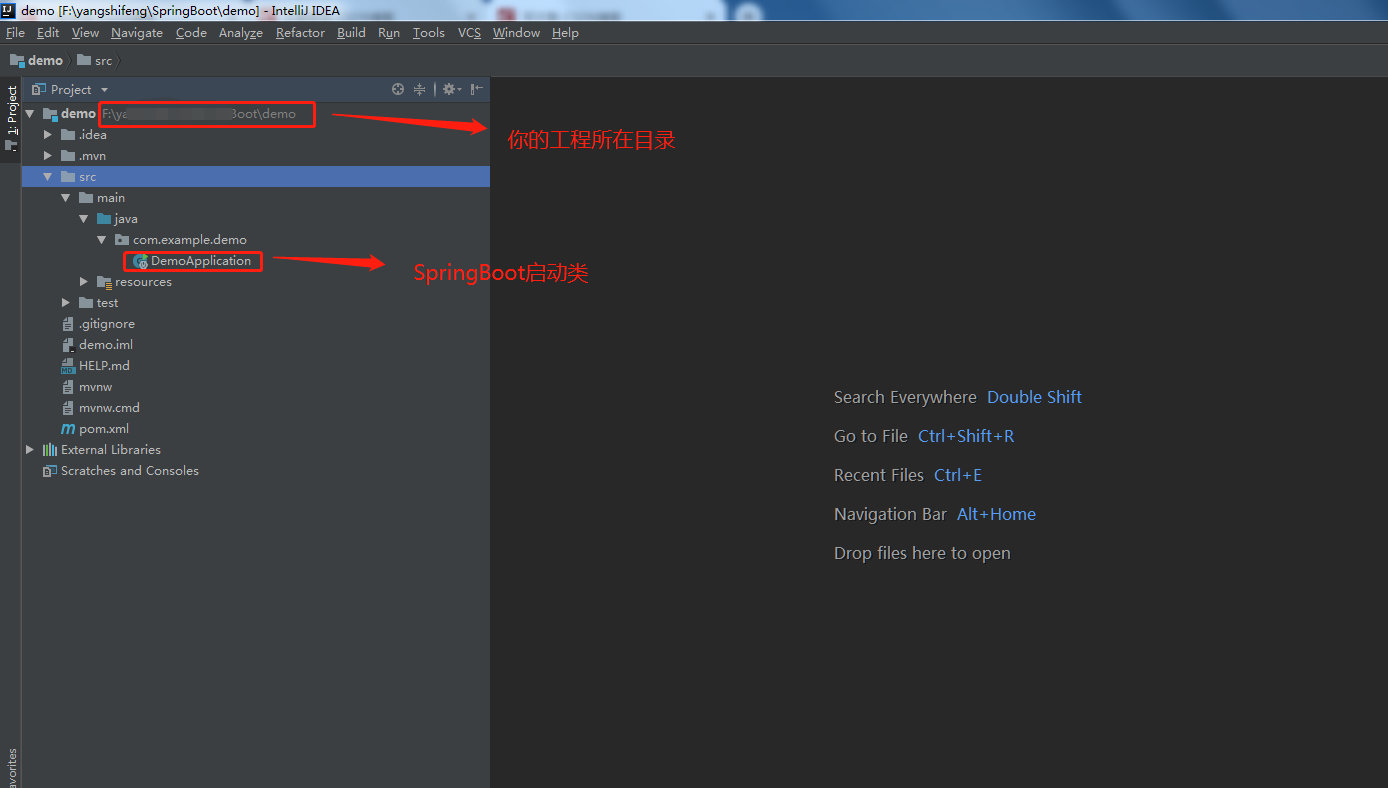Open the File menu

point(16,33)
